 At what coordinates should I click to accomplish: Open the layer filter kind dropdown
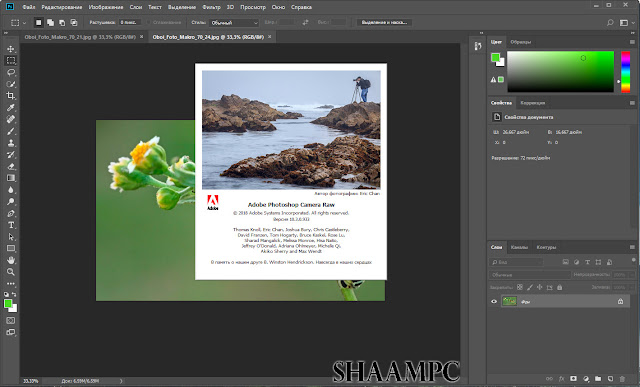[516, 262]
